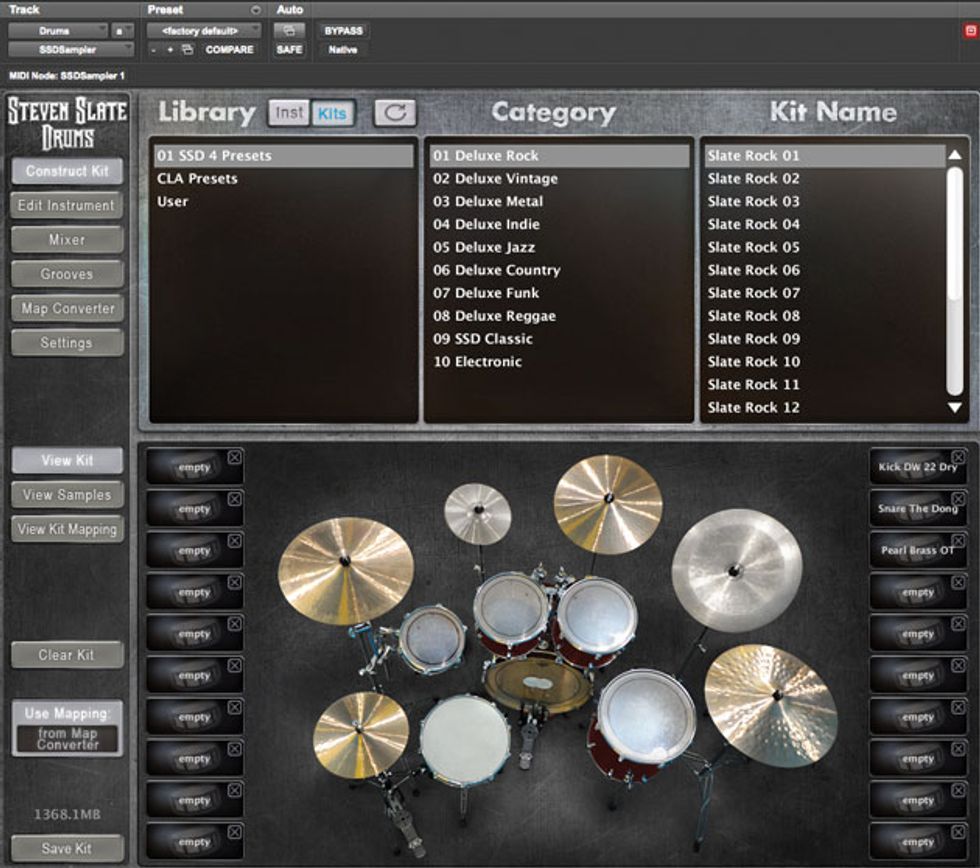Screen dimensions: 980x868
Task: Click the Kit Name list up arrow
Action: 954,155
